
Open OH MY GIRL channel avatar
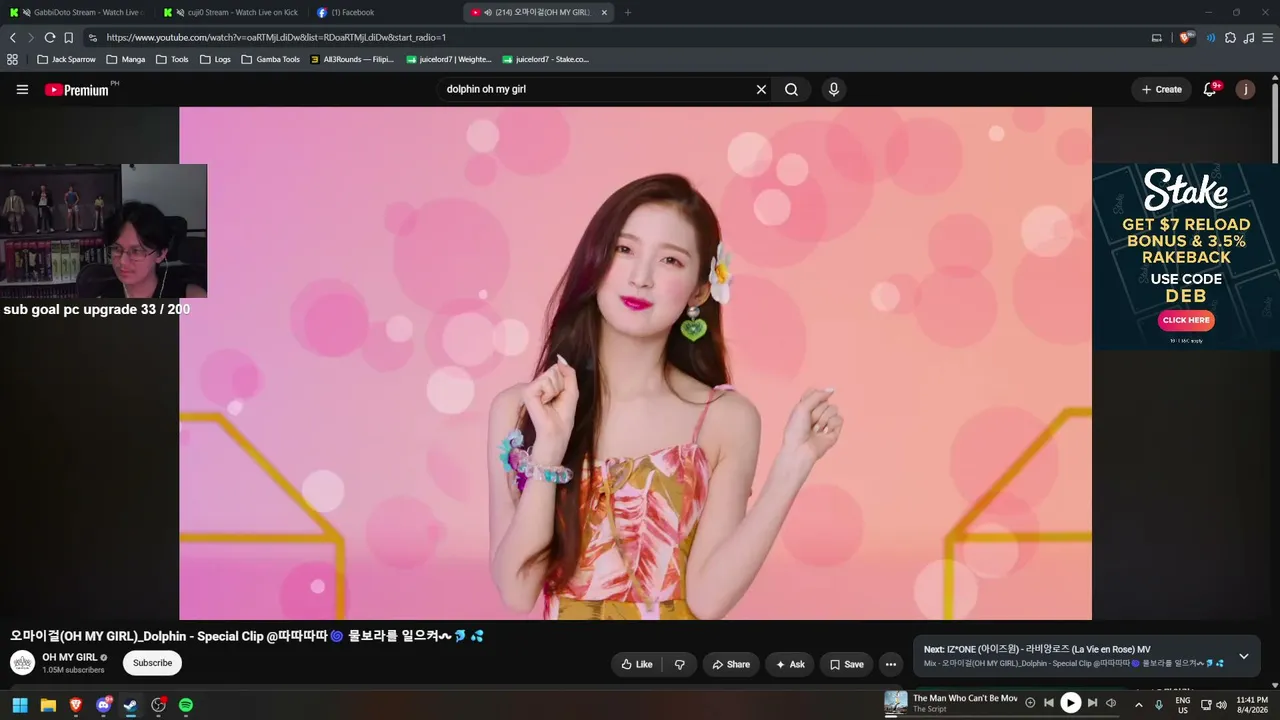22,663
